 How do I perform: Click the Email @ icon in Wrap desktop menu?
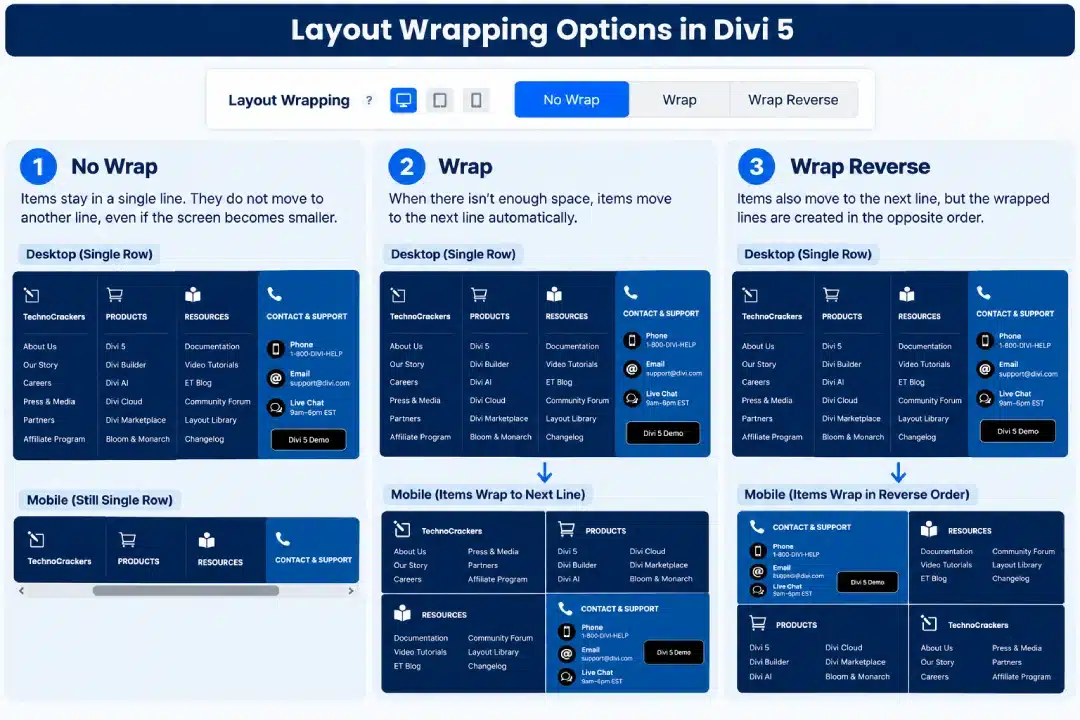(x=632, y=369)
